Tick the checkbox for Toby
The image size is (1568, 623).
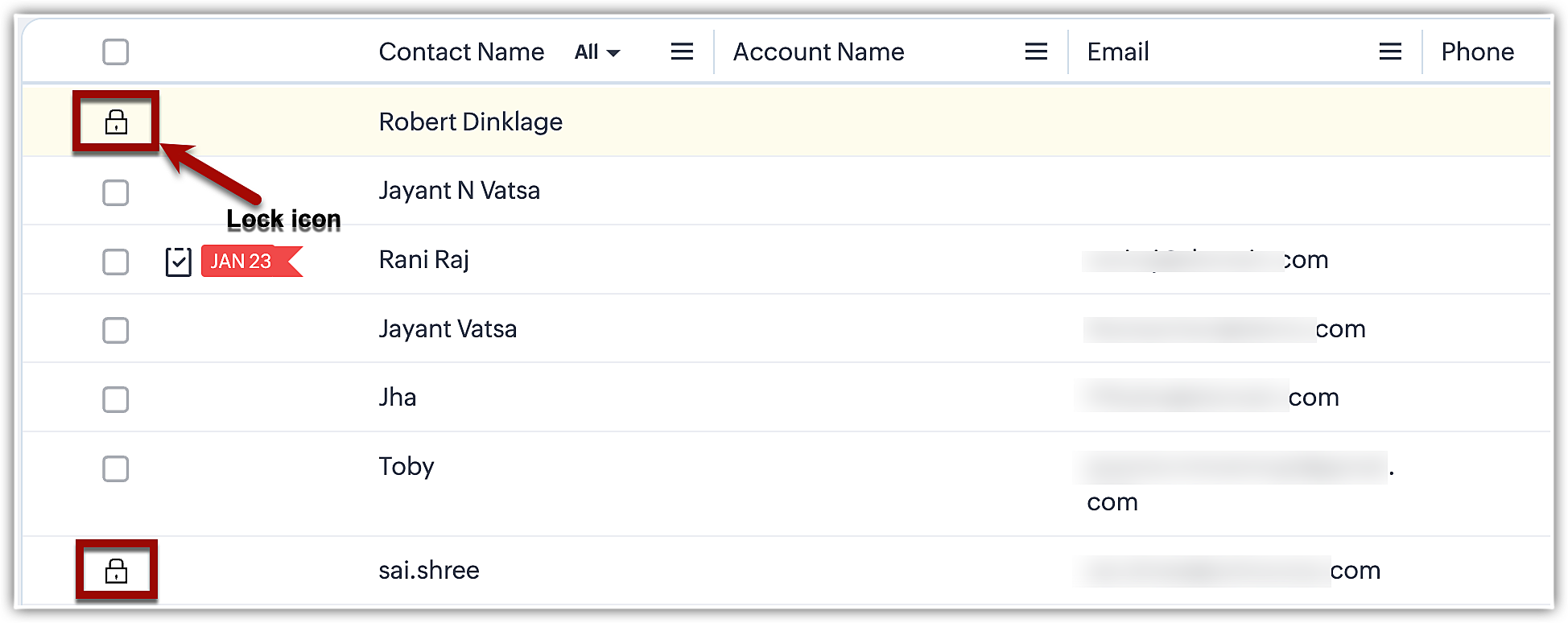click(116, 468)
